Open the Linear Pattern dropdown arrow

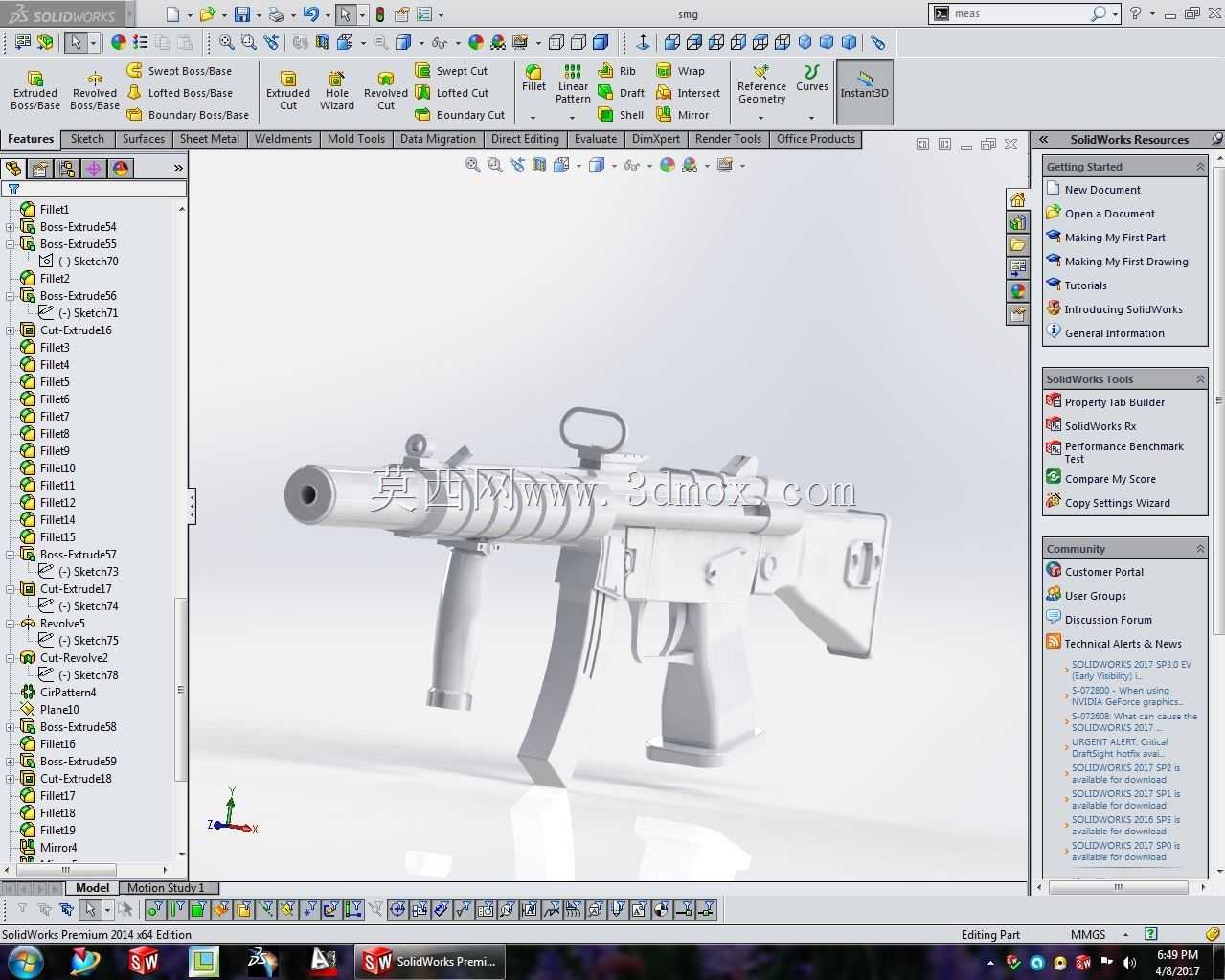pos(572,118)
